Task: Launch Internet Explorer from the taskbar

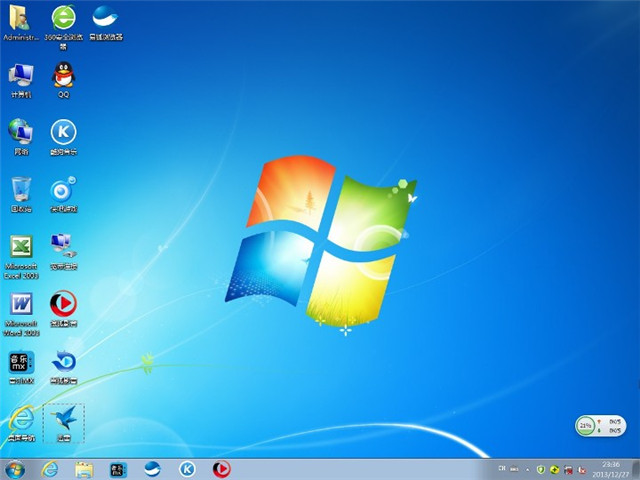Action: click(49, 469)
